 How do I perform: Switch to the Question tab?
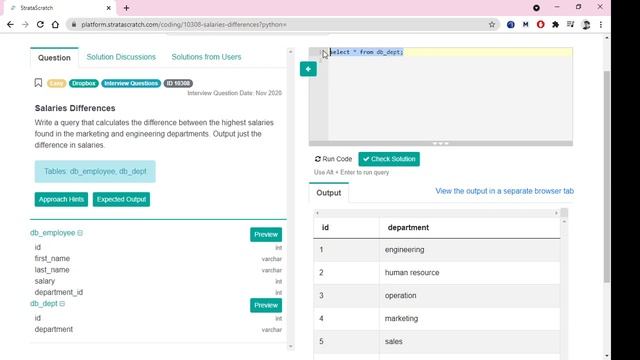point(54,58)
